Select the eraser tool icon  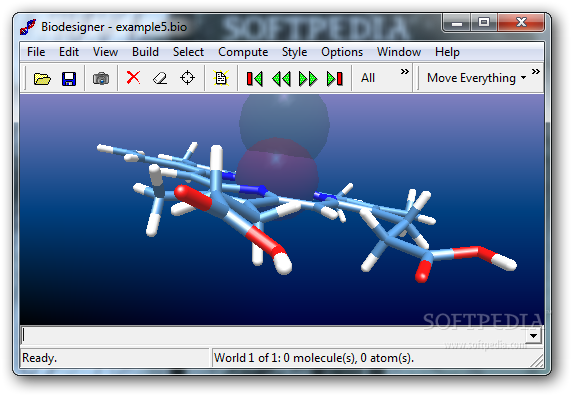(160, 78)
